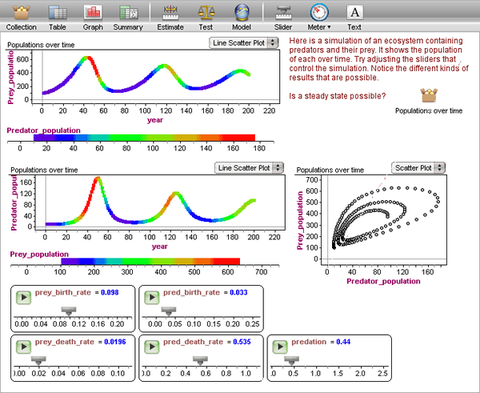The height and width of the screenshot is (393, 480).
Task: Change the Scatter Plot type dropdown
Action: tap(418, 168)
